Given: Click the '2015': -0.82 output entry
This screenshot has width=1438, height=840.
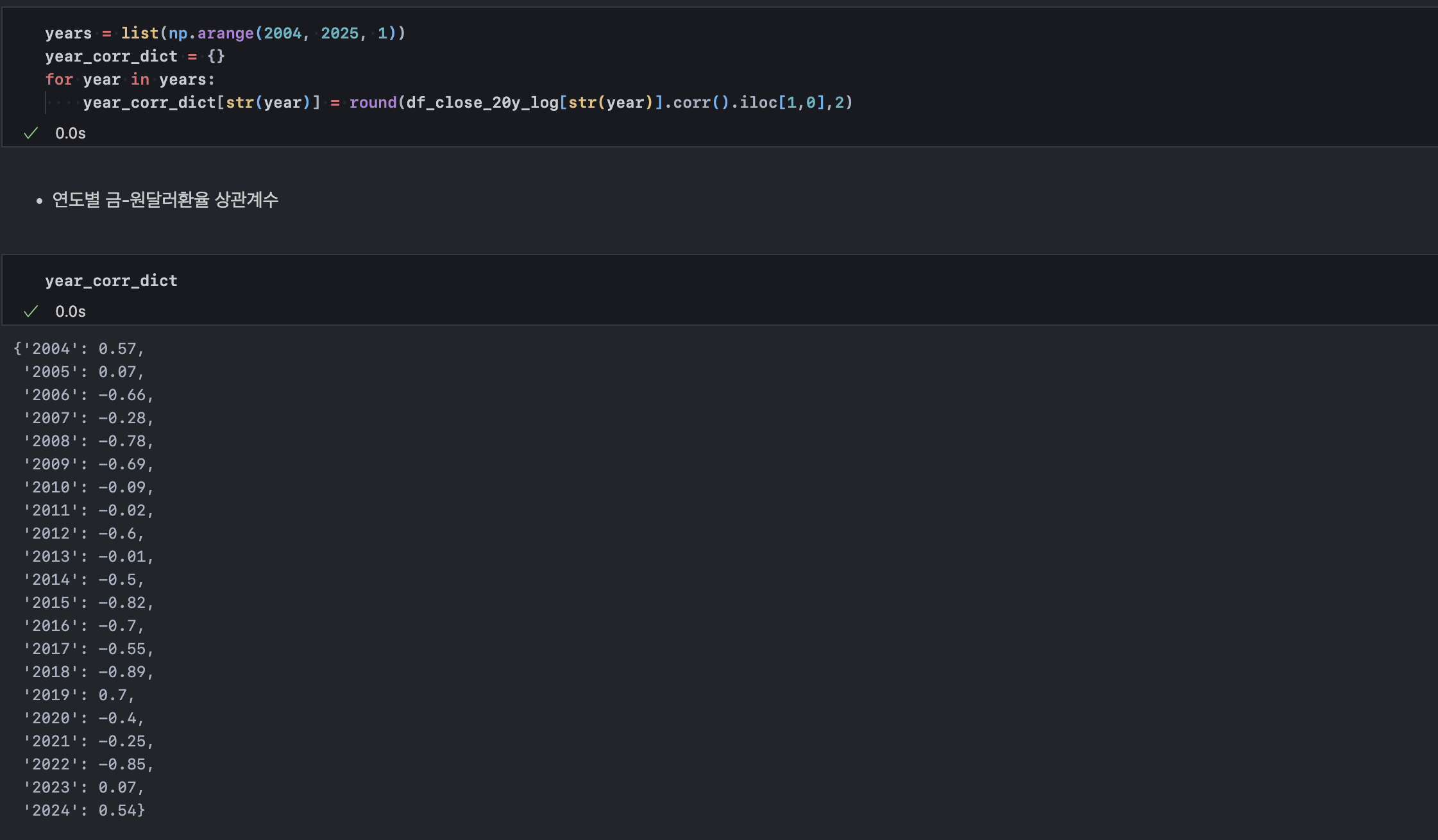Looking at the screenshot, I should click(89, 603).
